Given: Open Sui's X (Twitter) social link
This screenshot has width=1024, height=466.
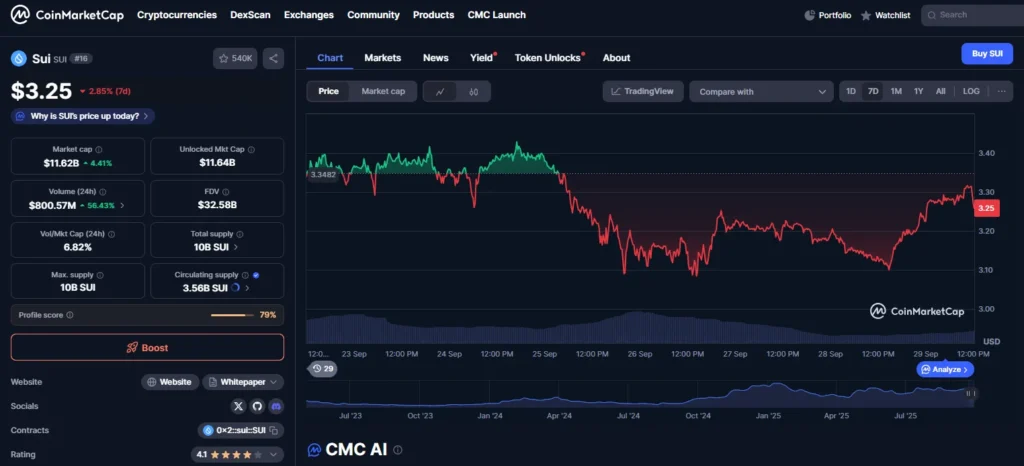Looking at the screenshot, I should pyautogui.click(x=238, y=406).
